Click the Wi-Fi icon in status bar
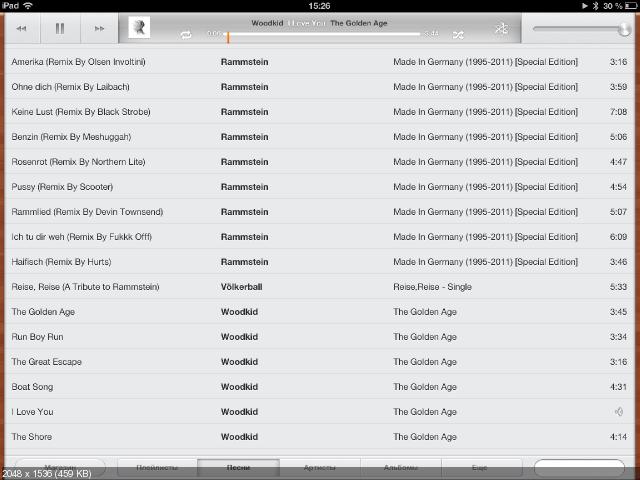The height and width of the screenshot is (480, 640). tap(27, 6)
